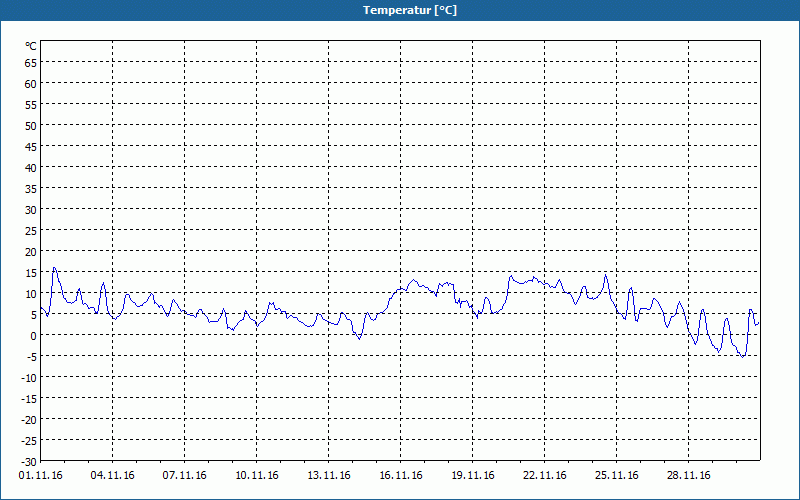
Task: Click the 10.11.16 date label
Action: click(257, 475)
